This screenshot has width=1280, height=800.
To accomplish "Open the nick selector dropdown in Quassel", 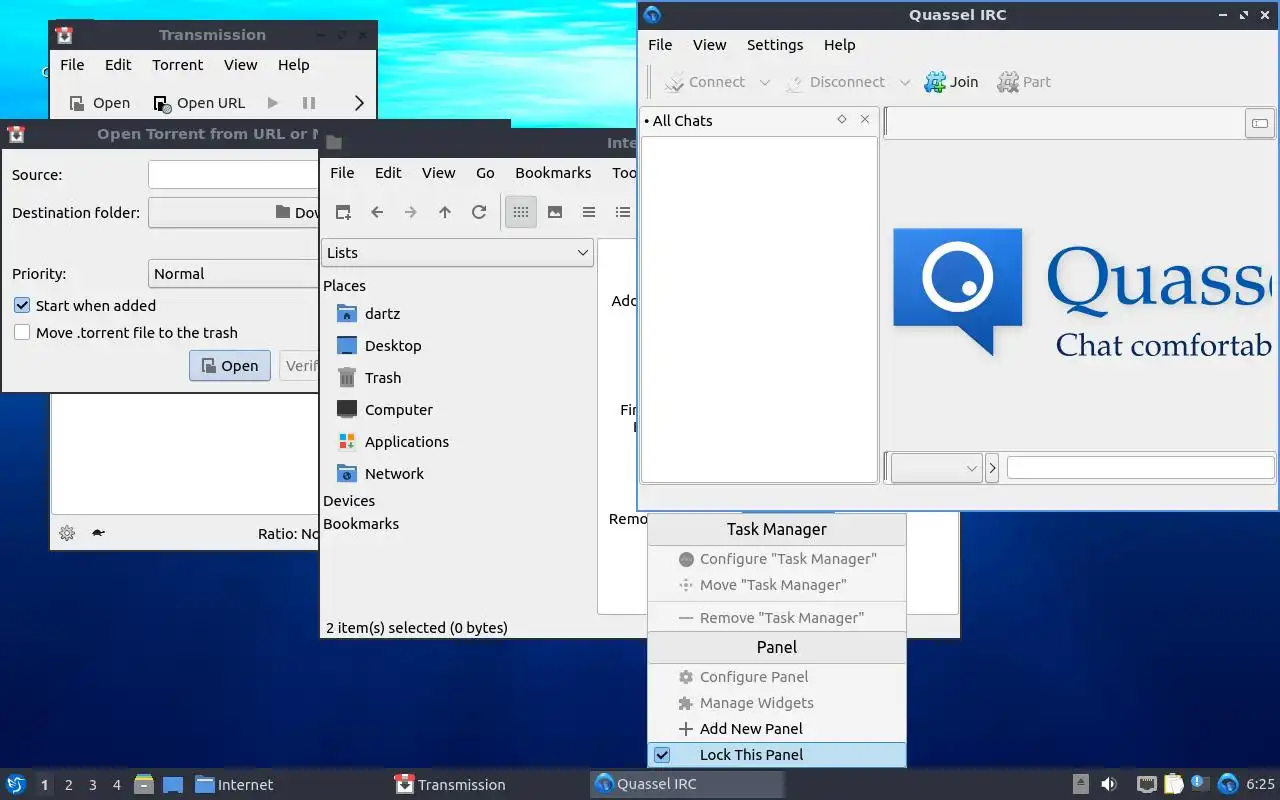I will coord(936,468).
